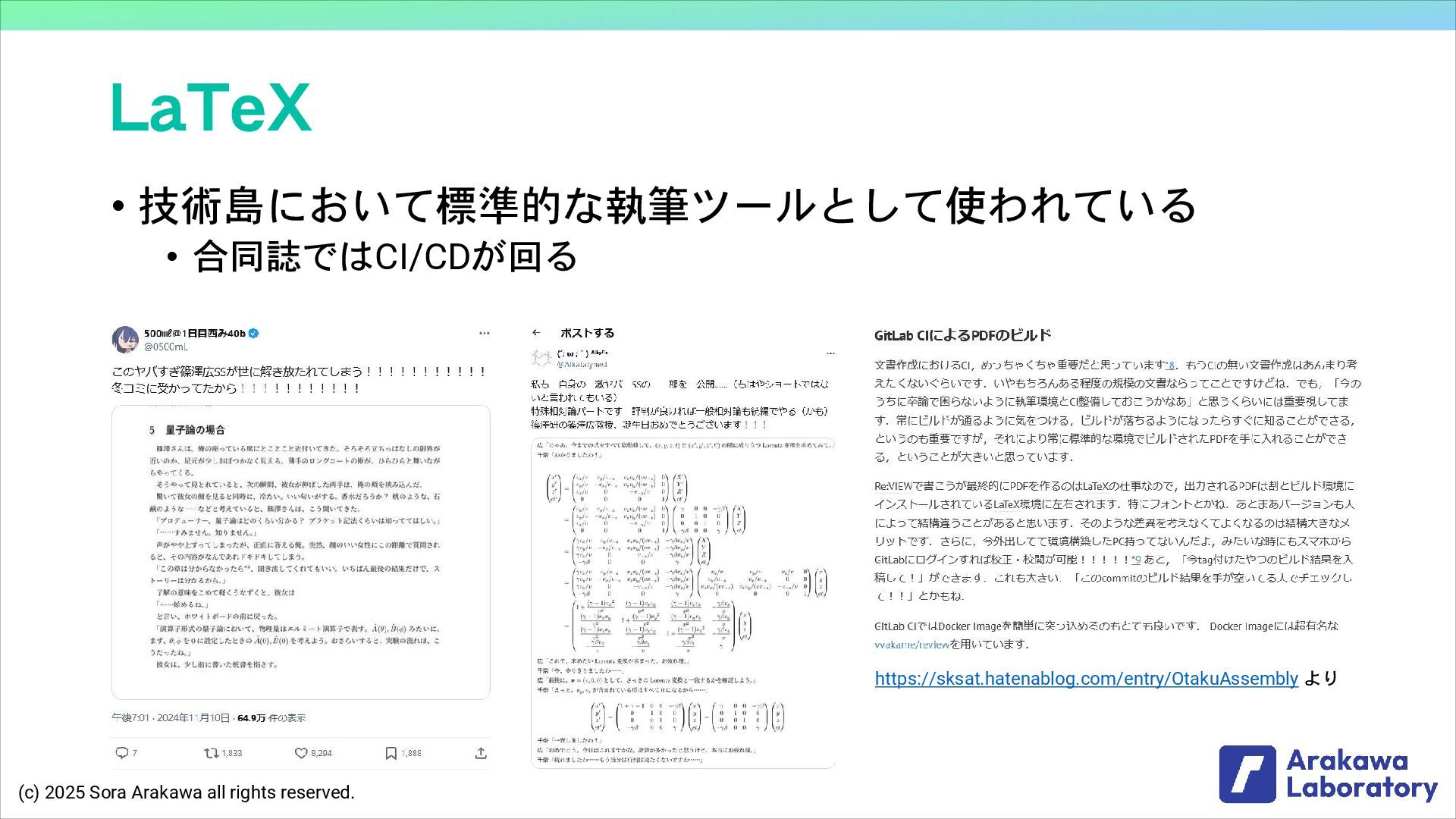
Task: Click the wakame/review link in article
Action: point(912,645)
